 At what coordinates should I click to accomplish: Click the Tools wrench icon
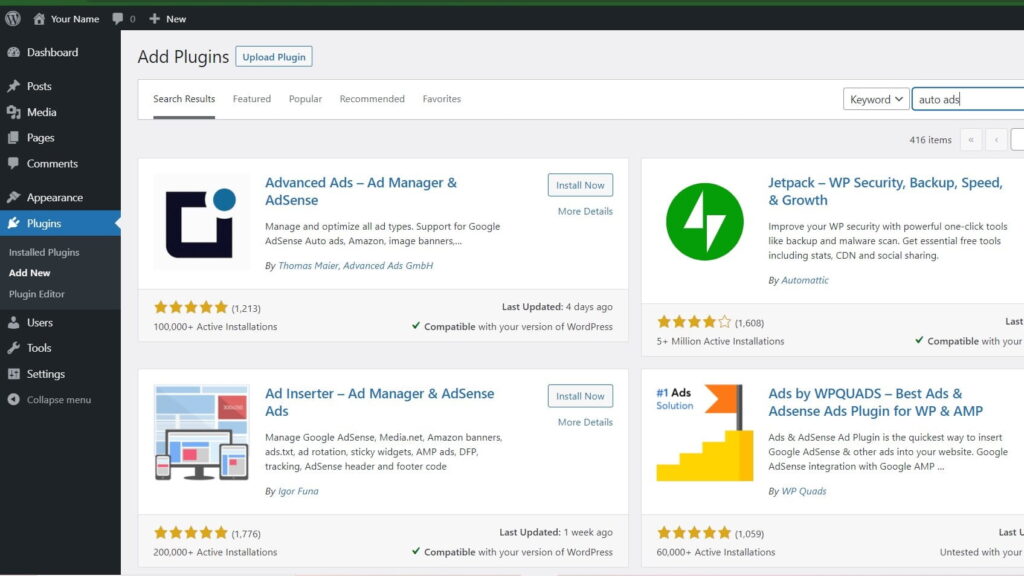(14, 348)
